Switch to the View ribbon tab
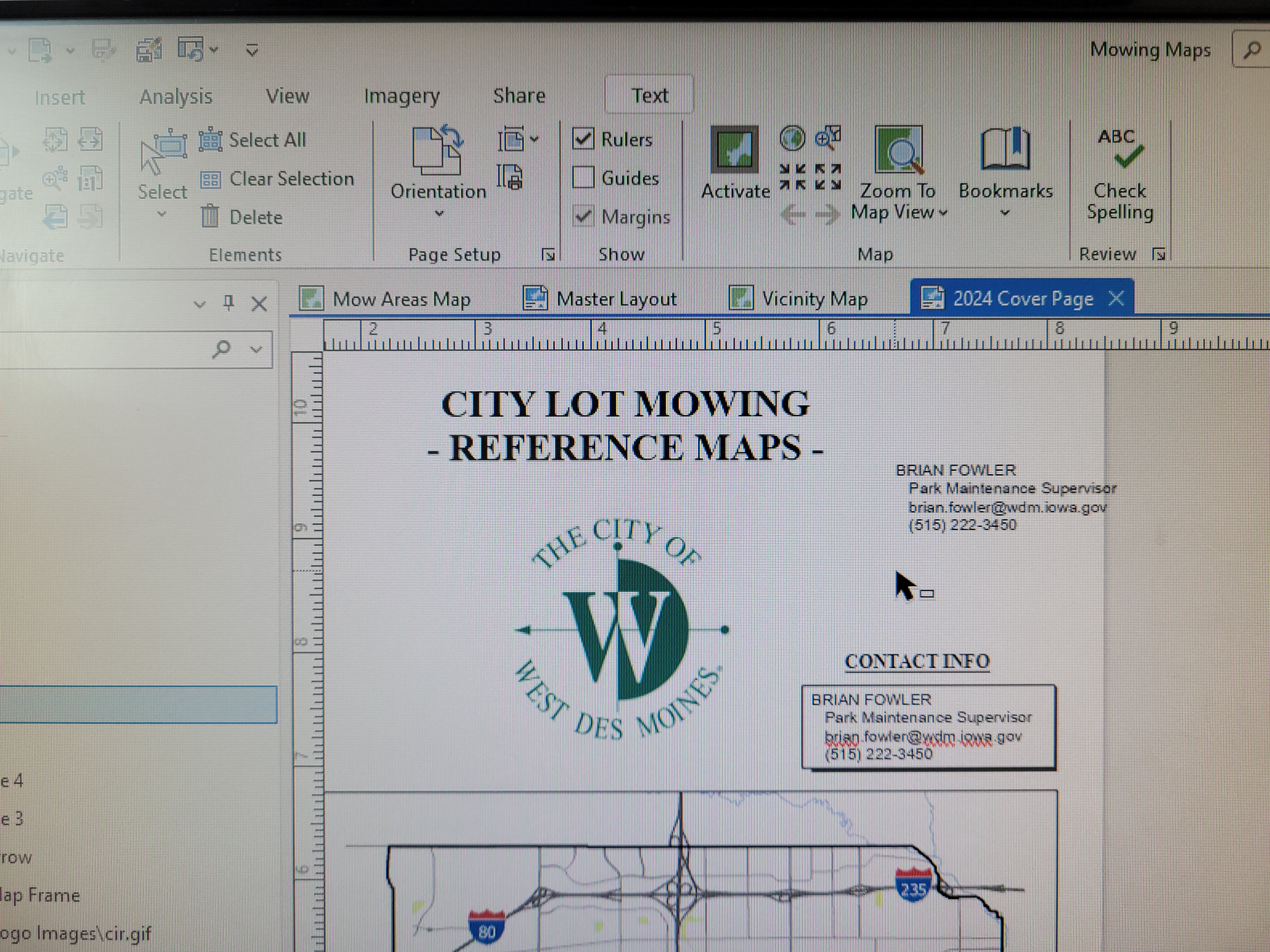1270x952 pixels. point(287,96)
